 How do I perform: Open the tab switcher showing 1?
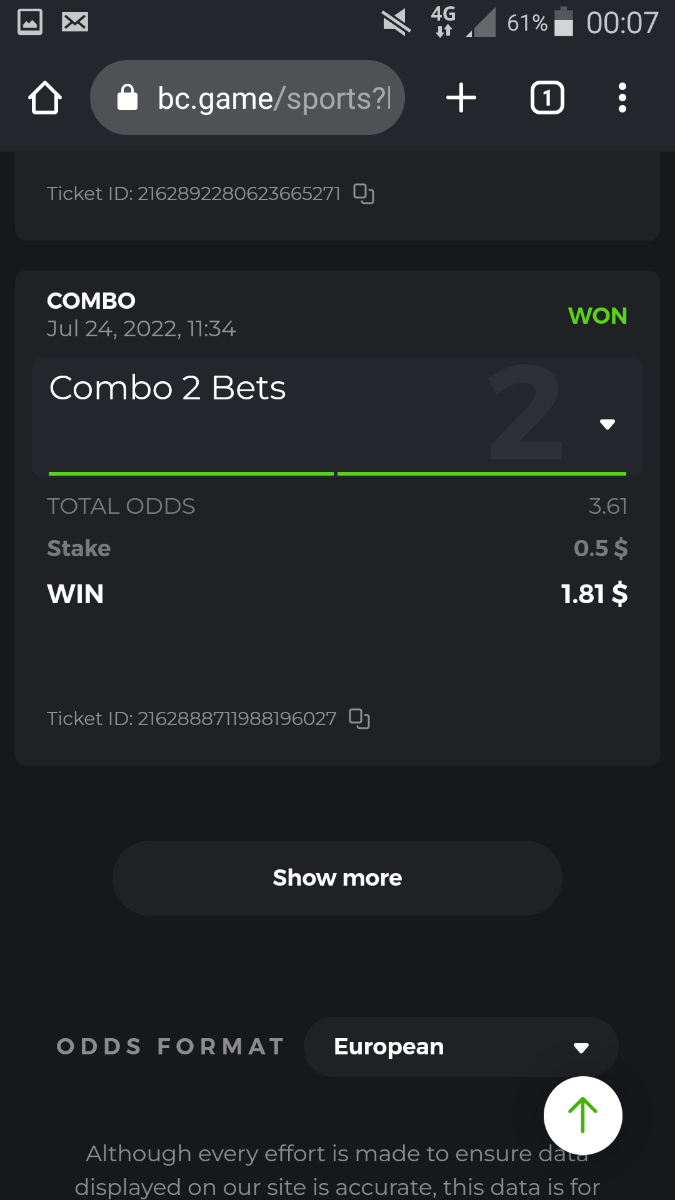coord(547,98)
